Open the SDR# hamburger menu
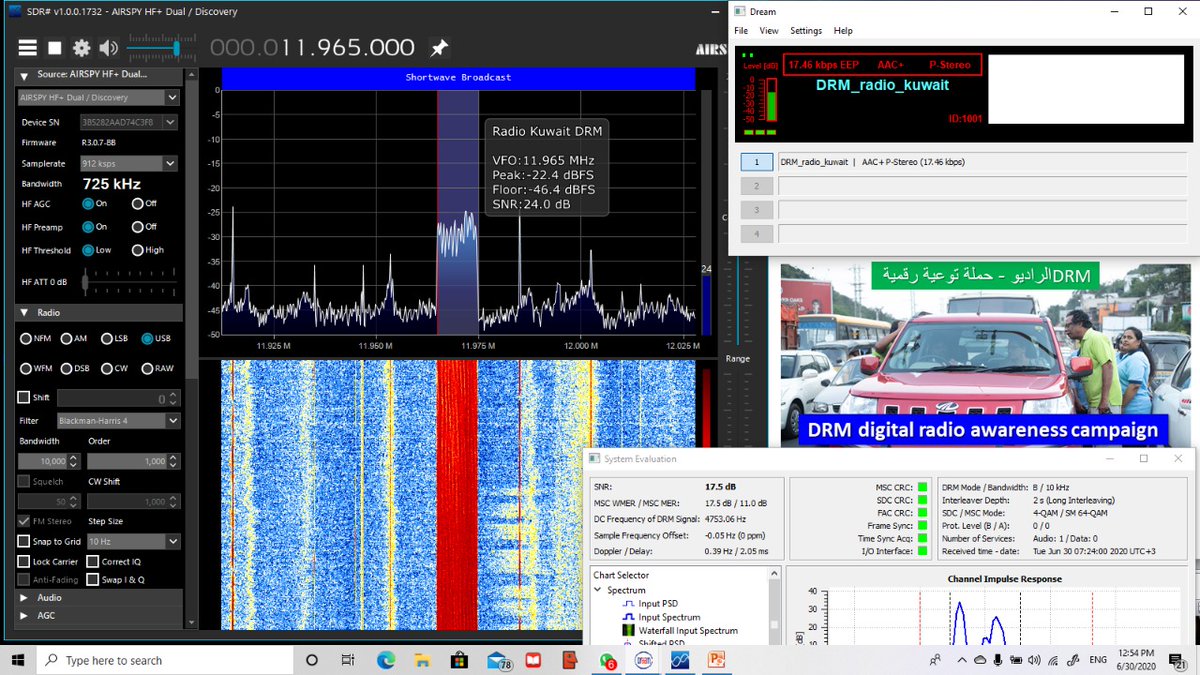Screen dimensions: 1200x675 [28, 47]
